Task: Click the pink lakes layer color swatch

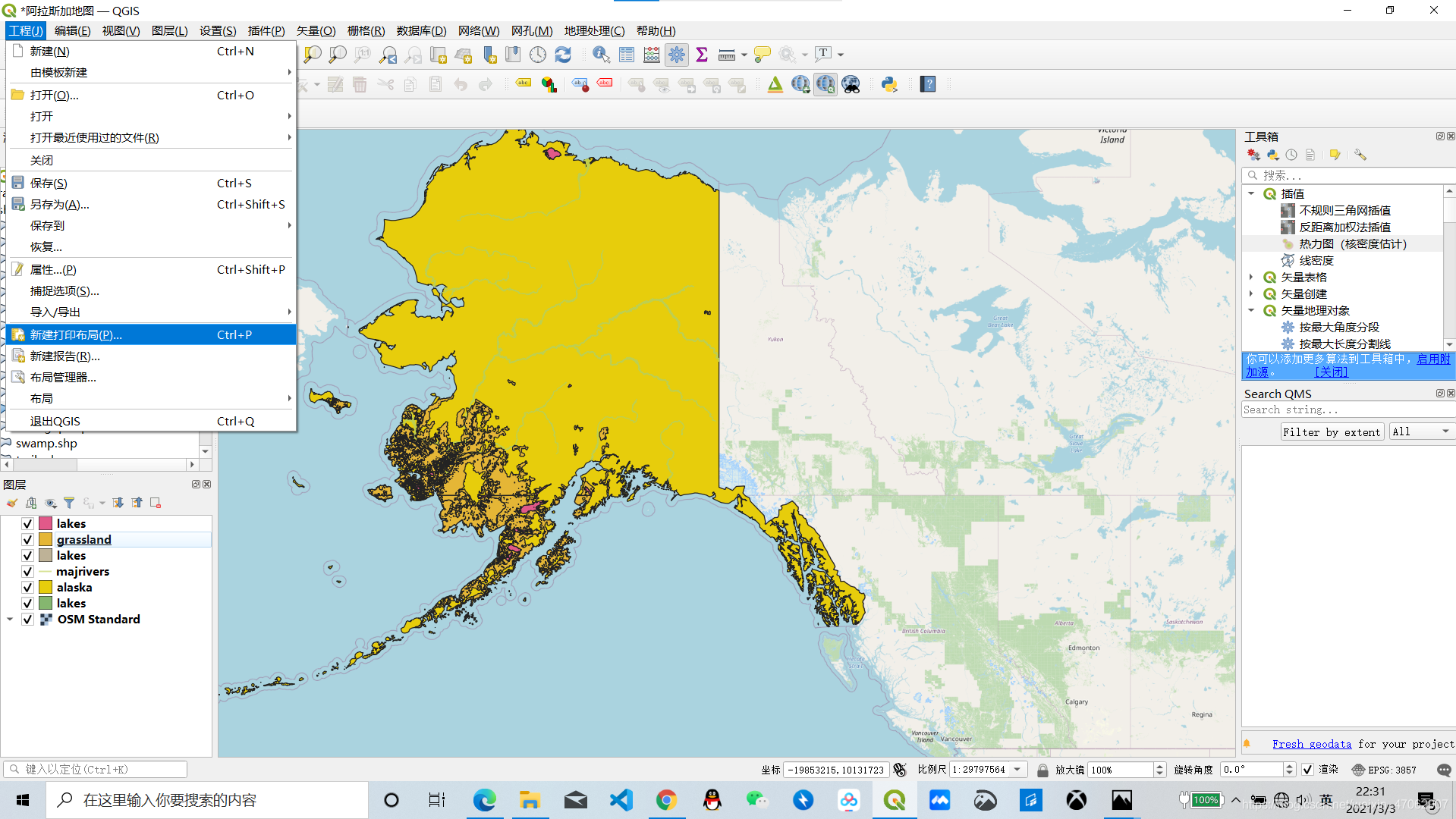Action: tap(46, 524)
